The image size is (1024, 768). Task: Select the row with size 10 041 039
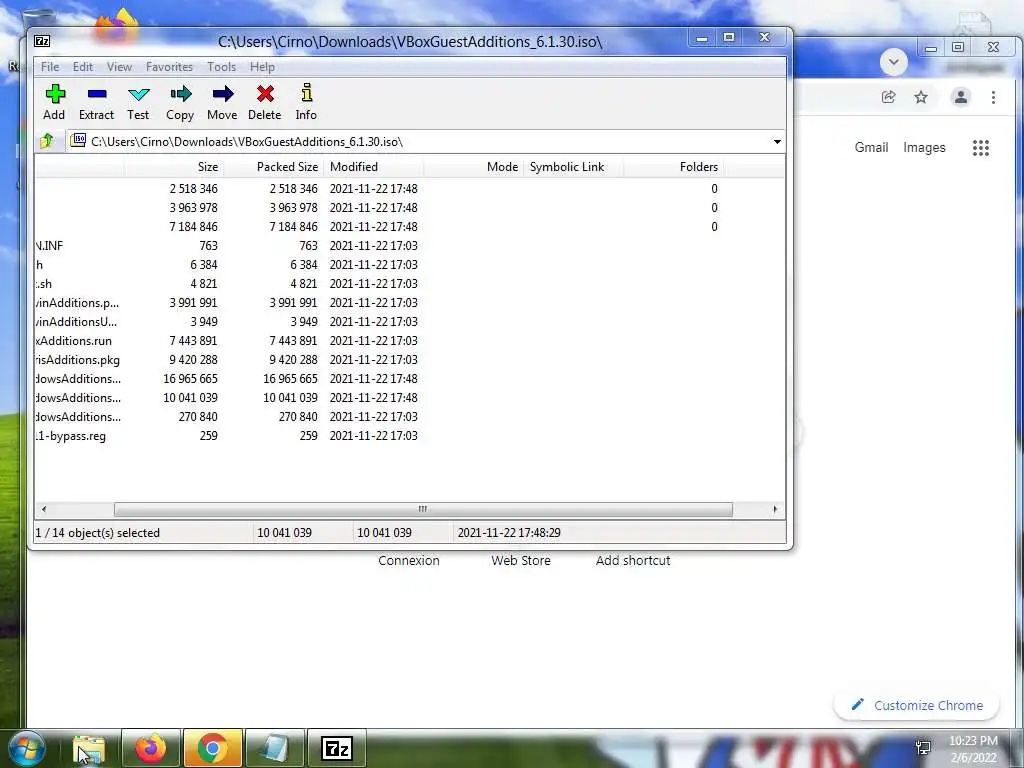[409, 398]
